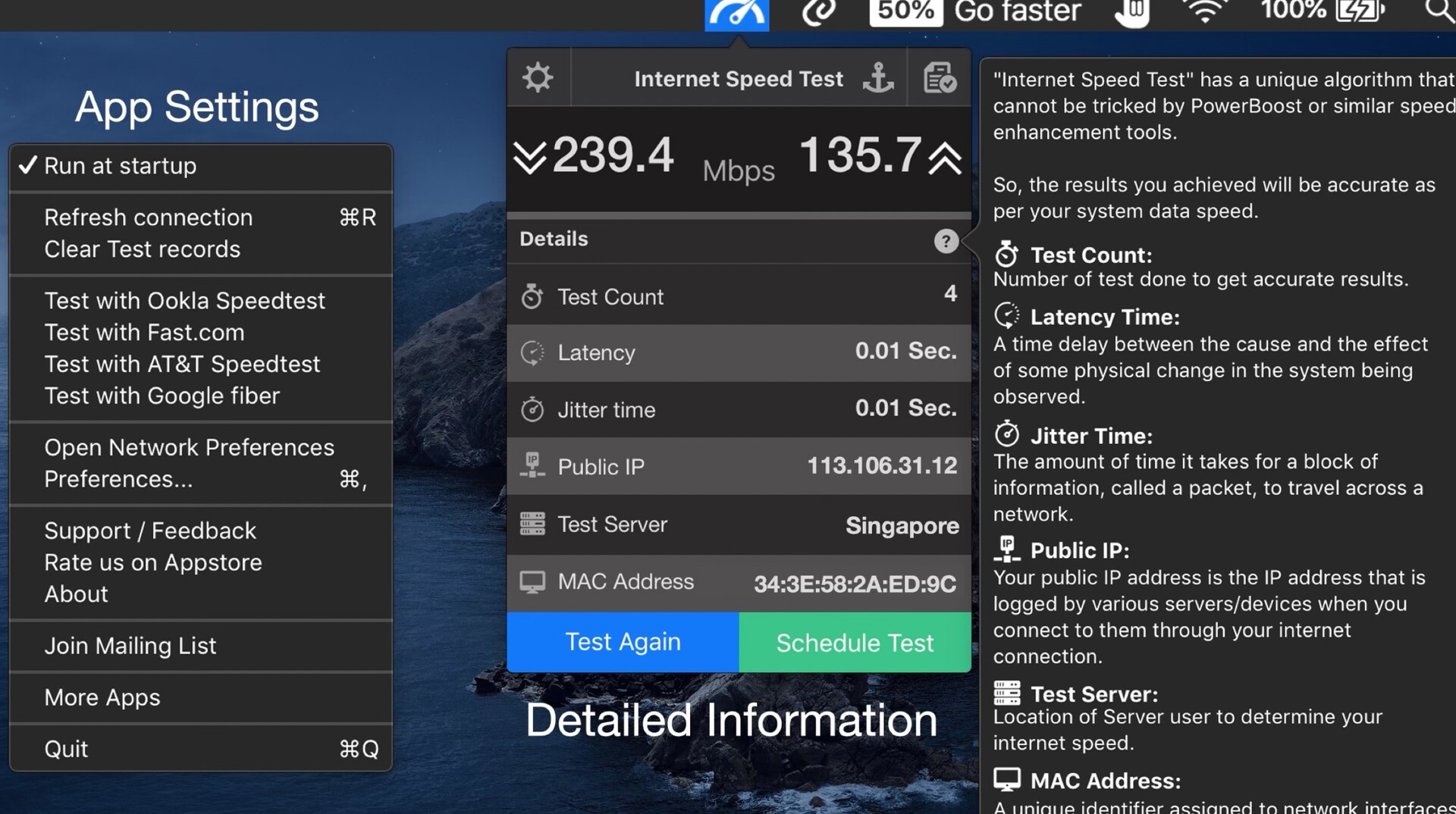Click the Mbps unit label

[739, 171]
